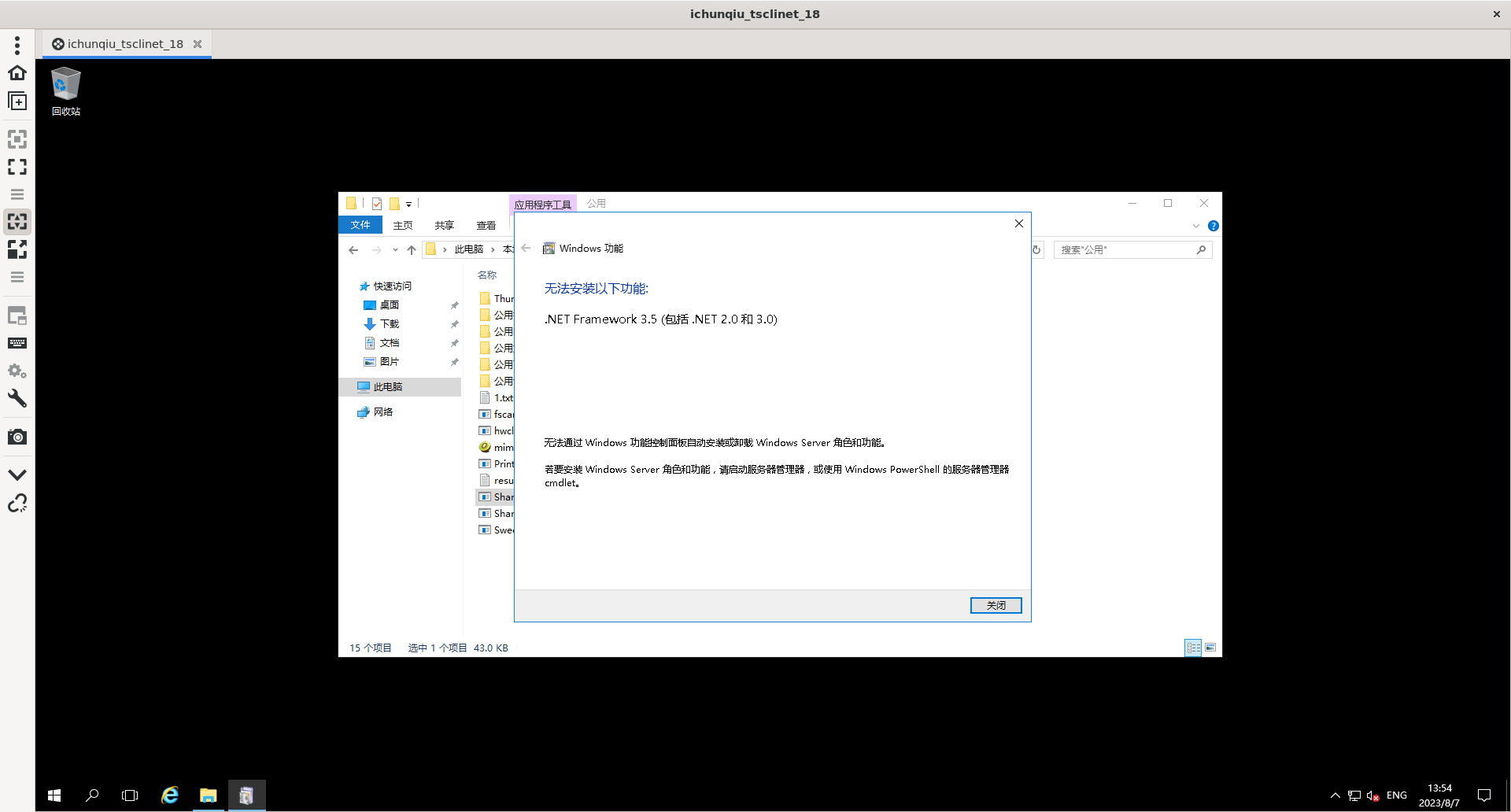Close the ichunqiu_tsclinet_18 tab
Screen dimensions: 1511x812
(x=198, y=44)
